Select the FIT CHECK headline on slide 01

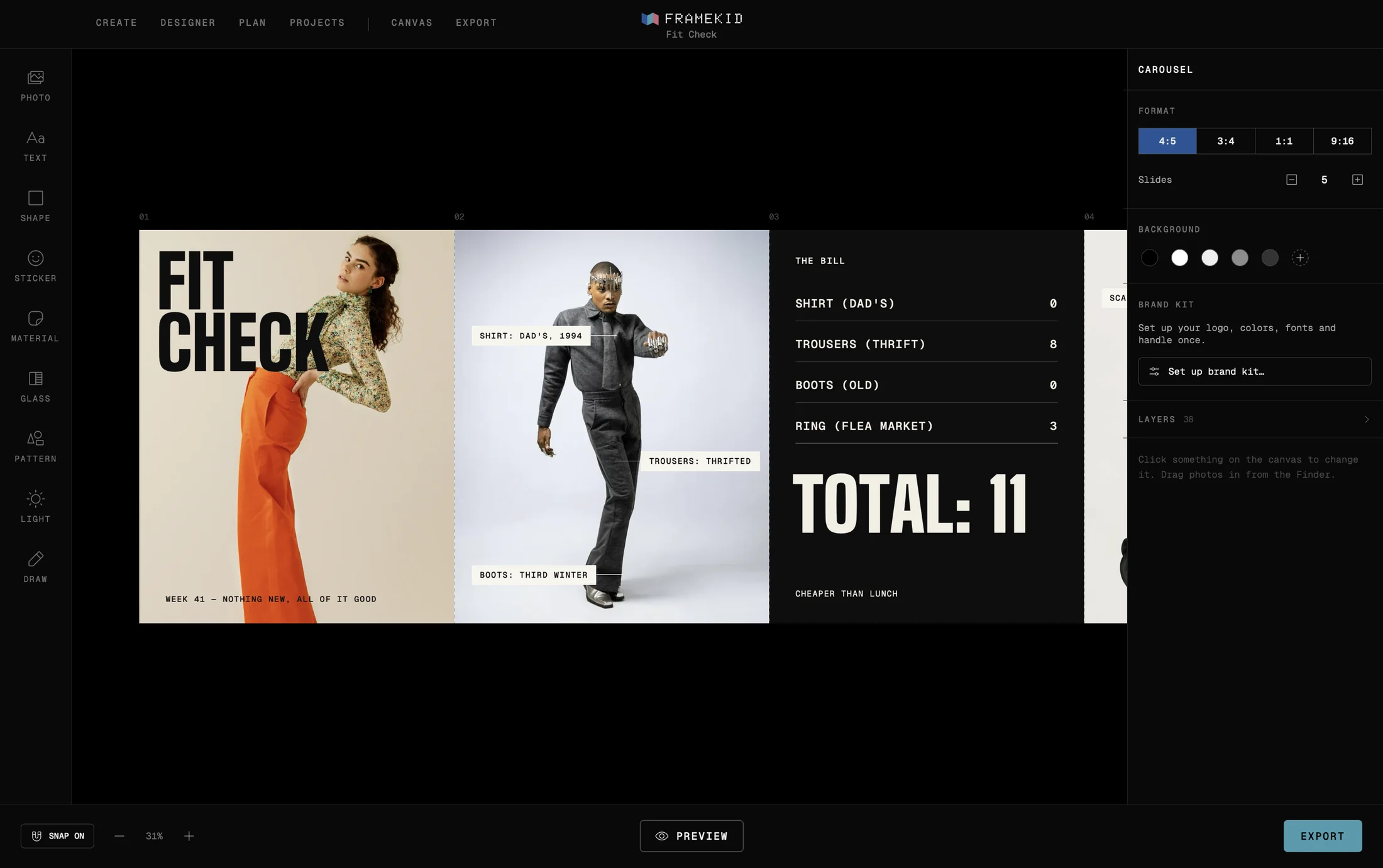click(x=243, y=312)
